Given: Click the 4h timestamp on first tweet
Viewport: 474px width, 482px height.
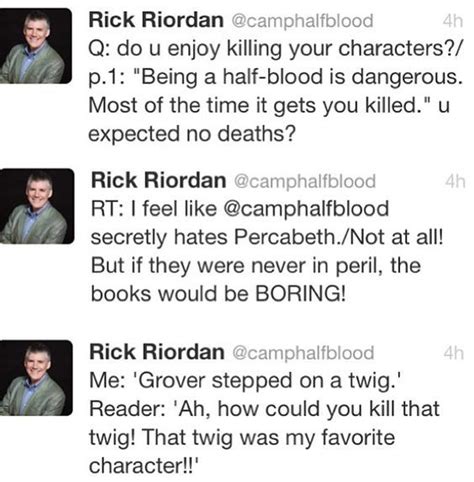Looking at the screenshot, I should click(x=453, y=21).
